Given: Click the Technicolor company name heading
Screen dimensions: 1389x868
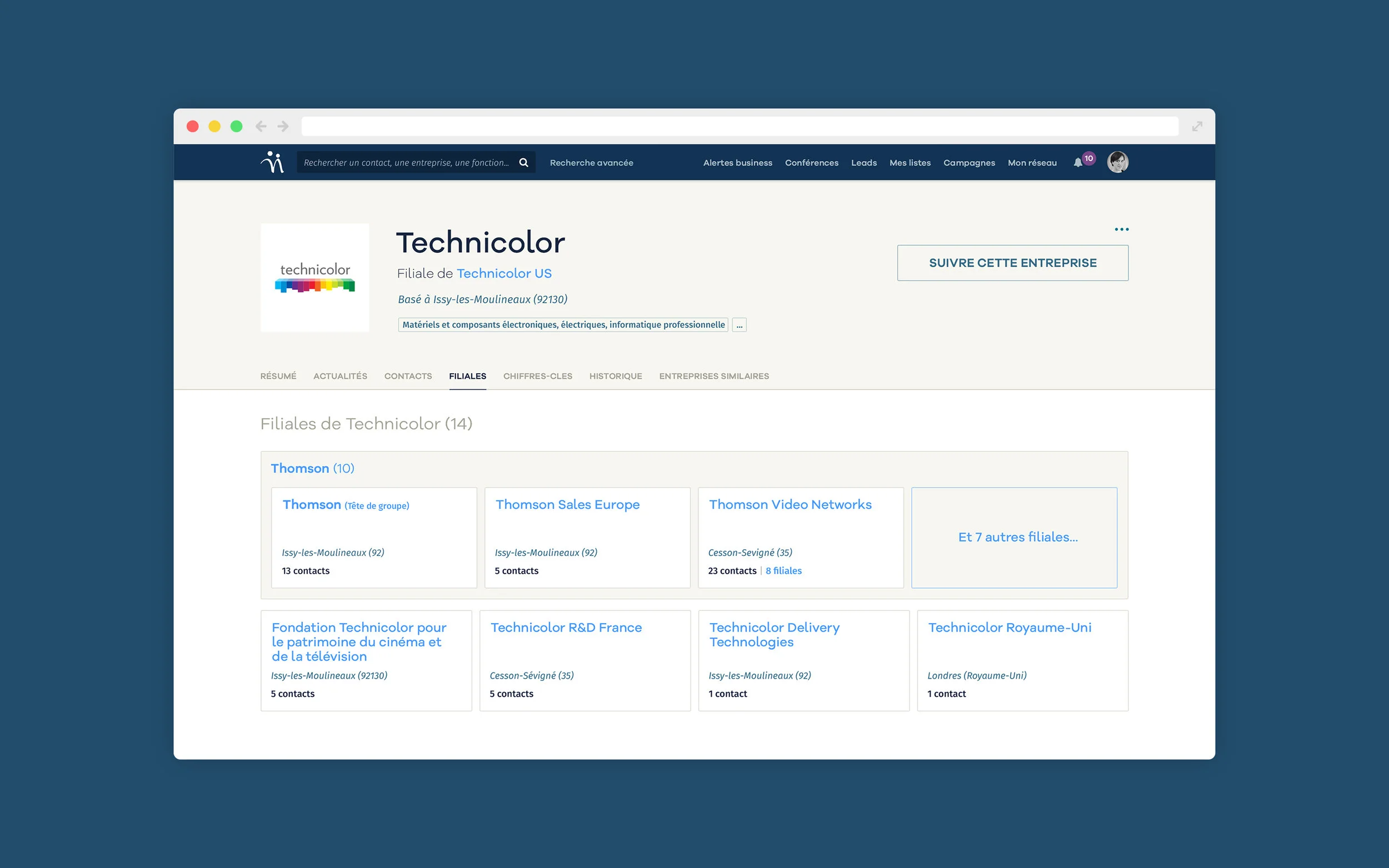Looking at the screenshot, I should [481, 242].
